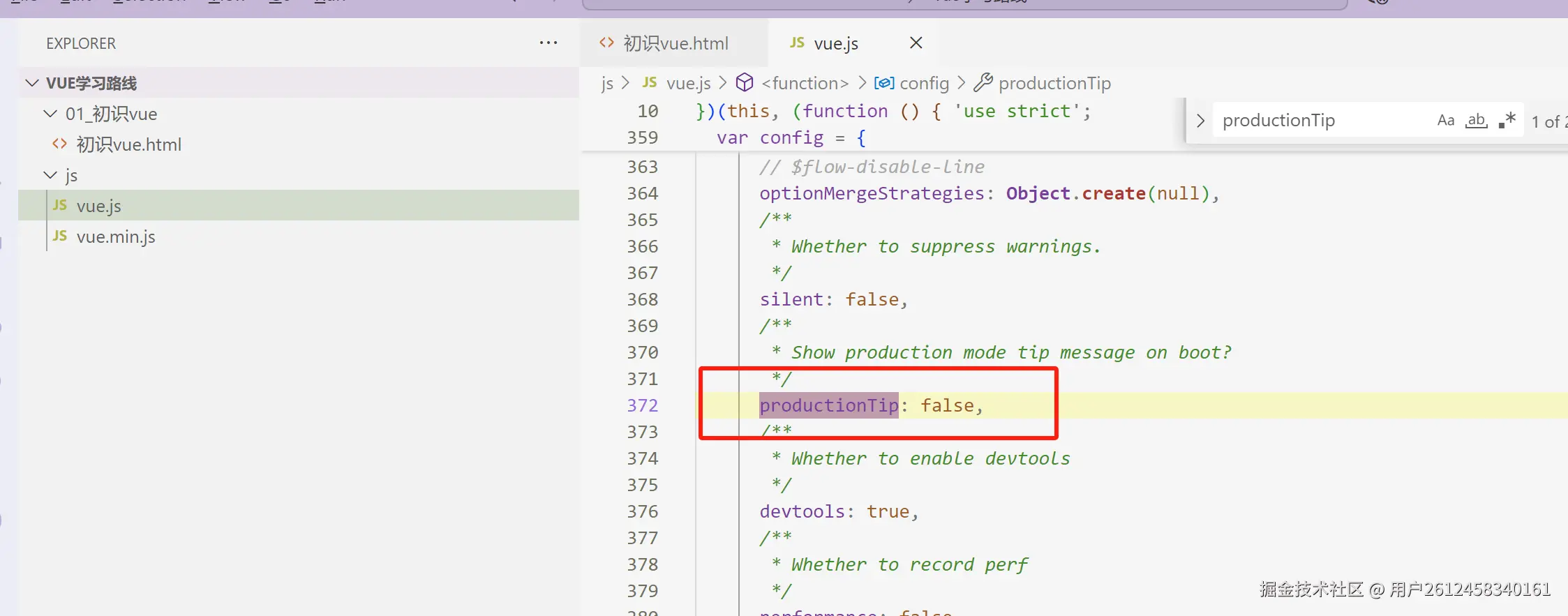
Task: Open vue.min.js from the Explorer tree
Action: coord(299,236)
